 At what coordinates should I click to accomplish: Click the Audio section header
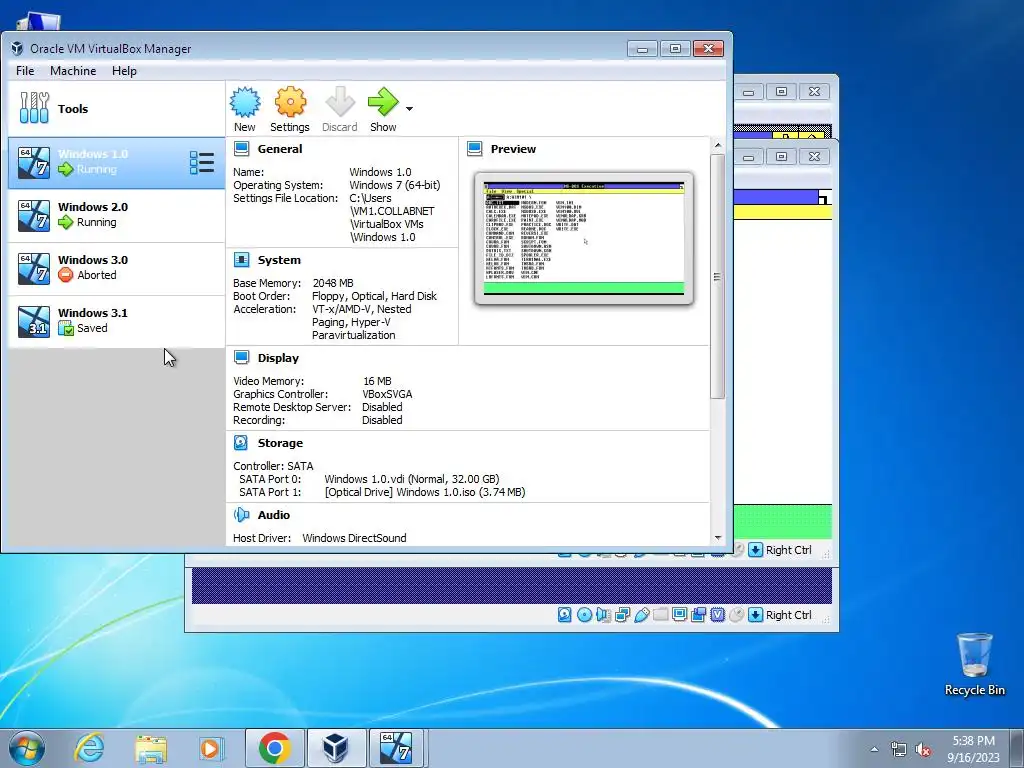click(x=274, y=515)
